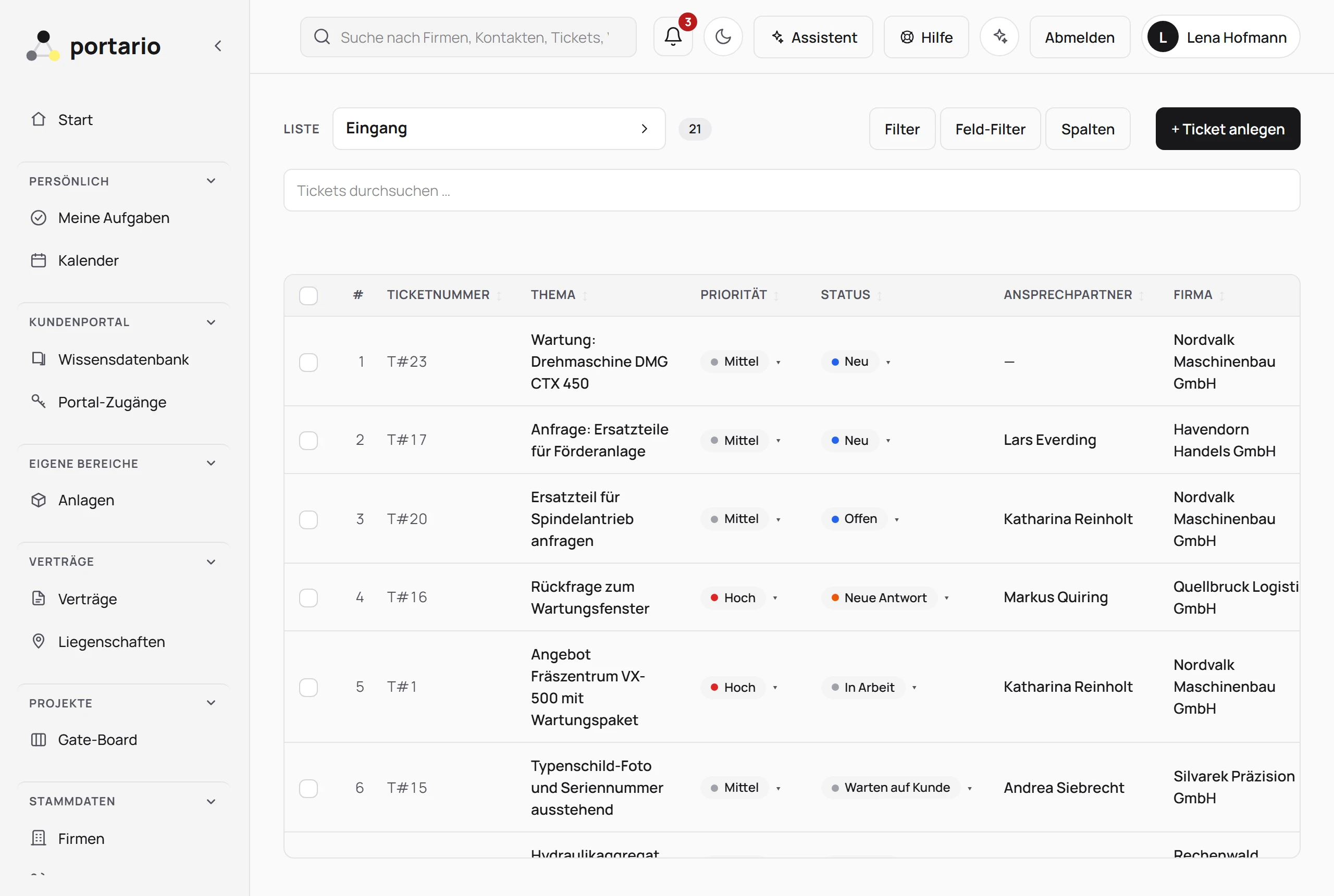Open Meine Aufgaben
Image resolution: width=1334 pixels, height=896 pixels.
(123, 218)
